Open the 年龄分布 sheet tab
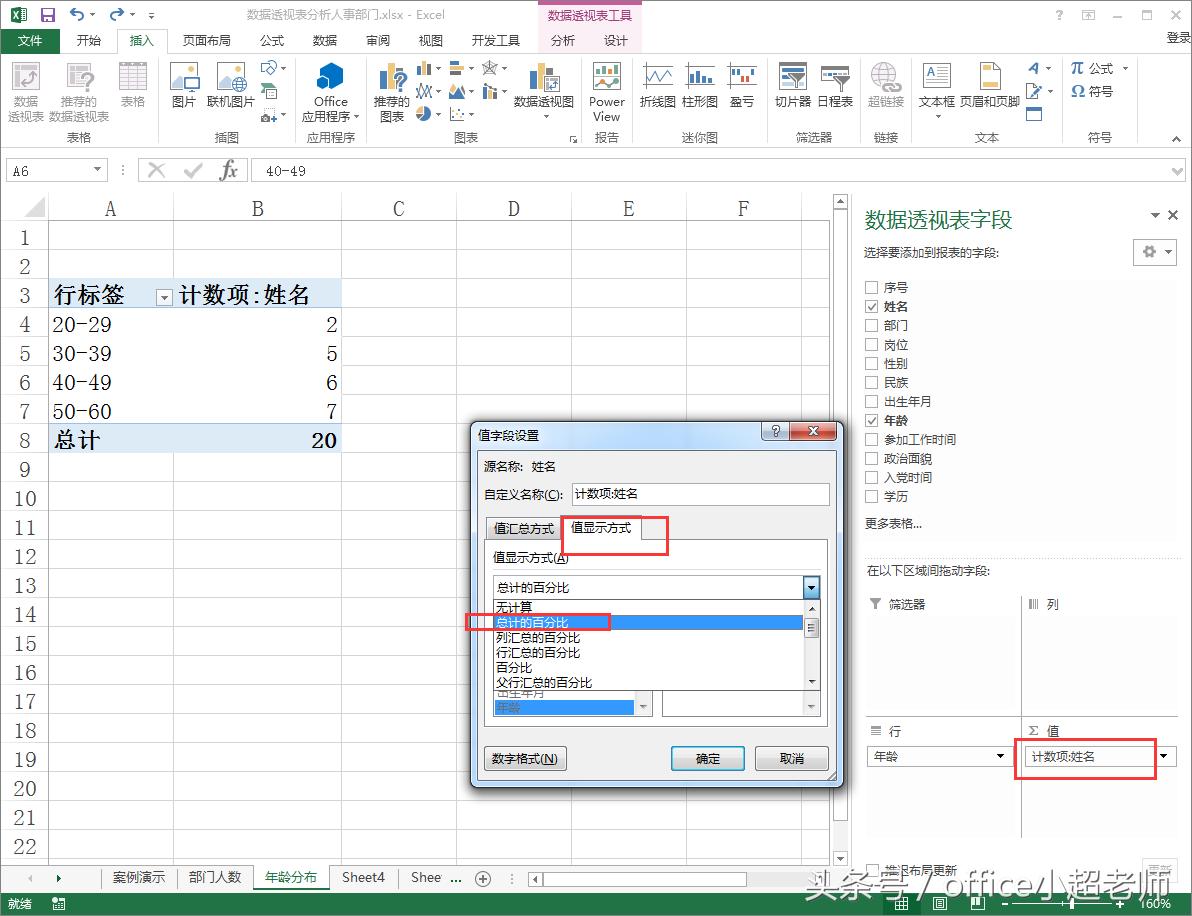 tap(290, 877)
